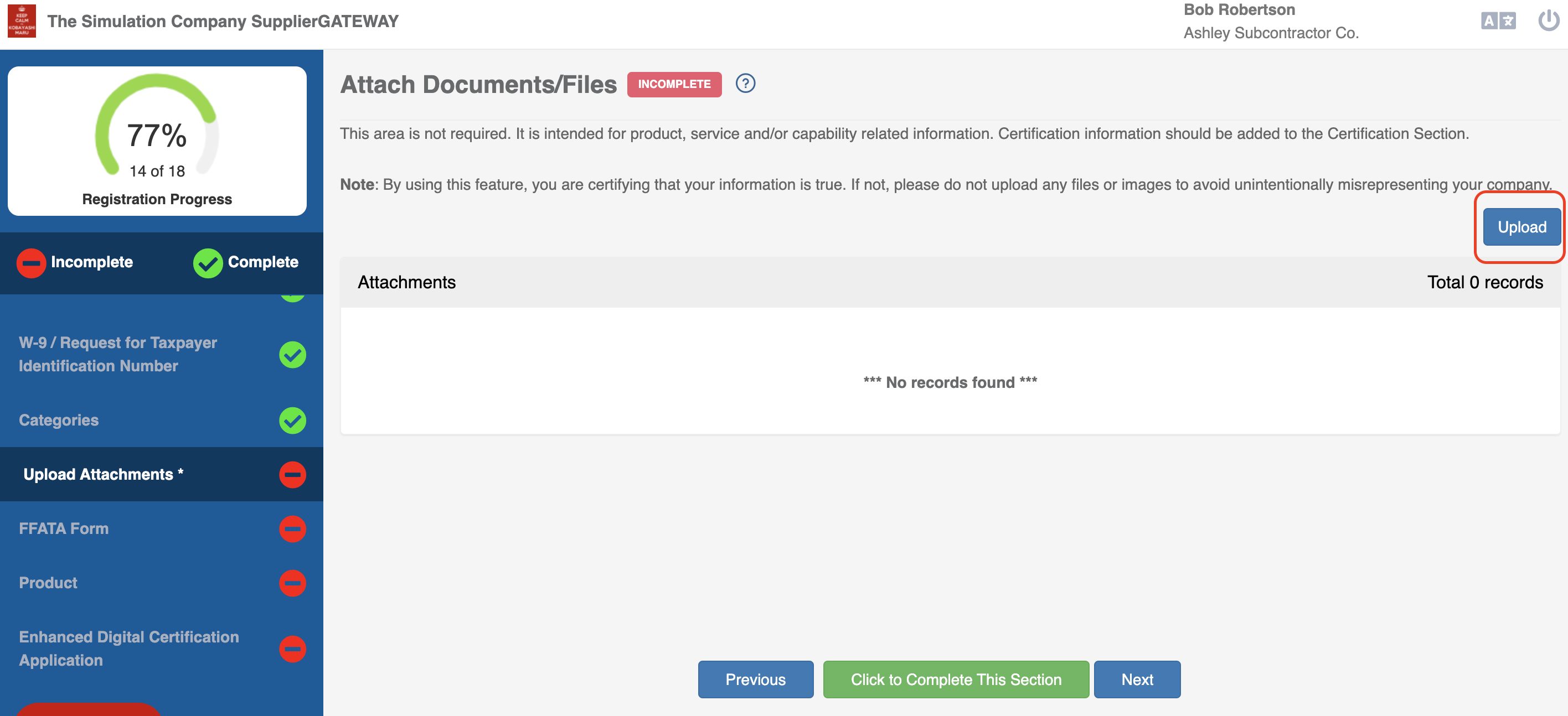Click the power logout icon
Viewport: 1568px width, 716px height.
[1548, 20]
